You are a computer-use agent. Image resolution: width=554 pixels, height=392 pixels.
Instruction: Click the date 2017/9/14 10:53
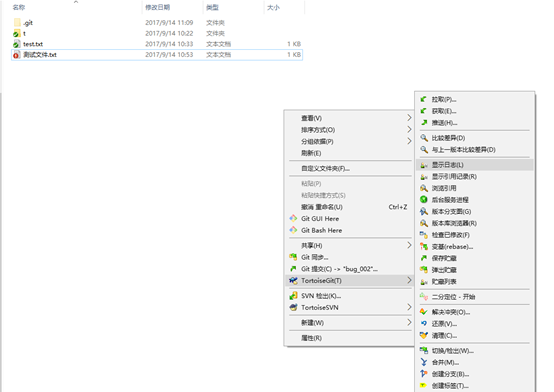pos(169,55)
